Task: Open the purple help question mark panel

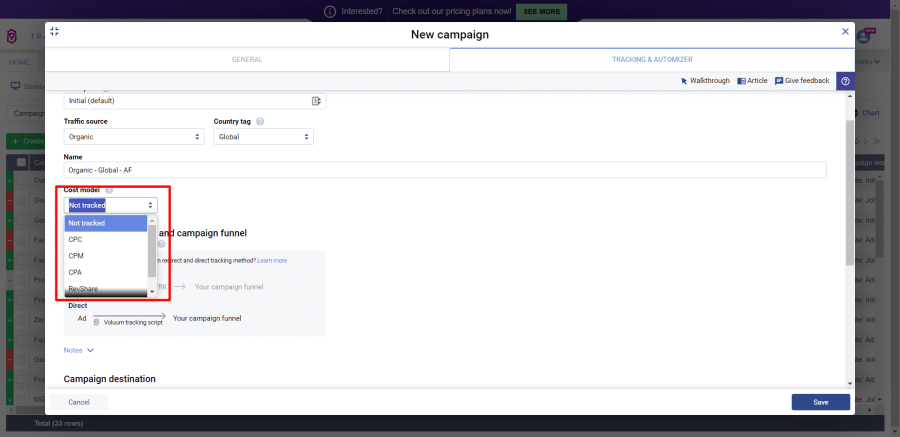Action: click(x=845, y=81)
